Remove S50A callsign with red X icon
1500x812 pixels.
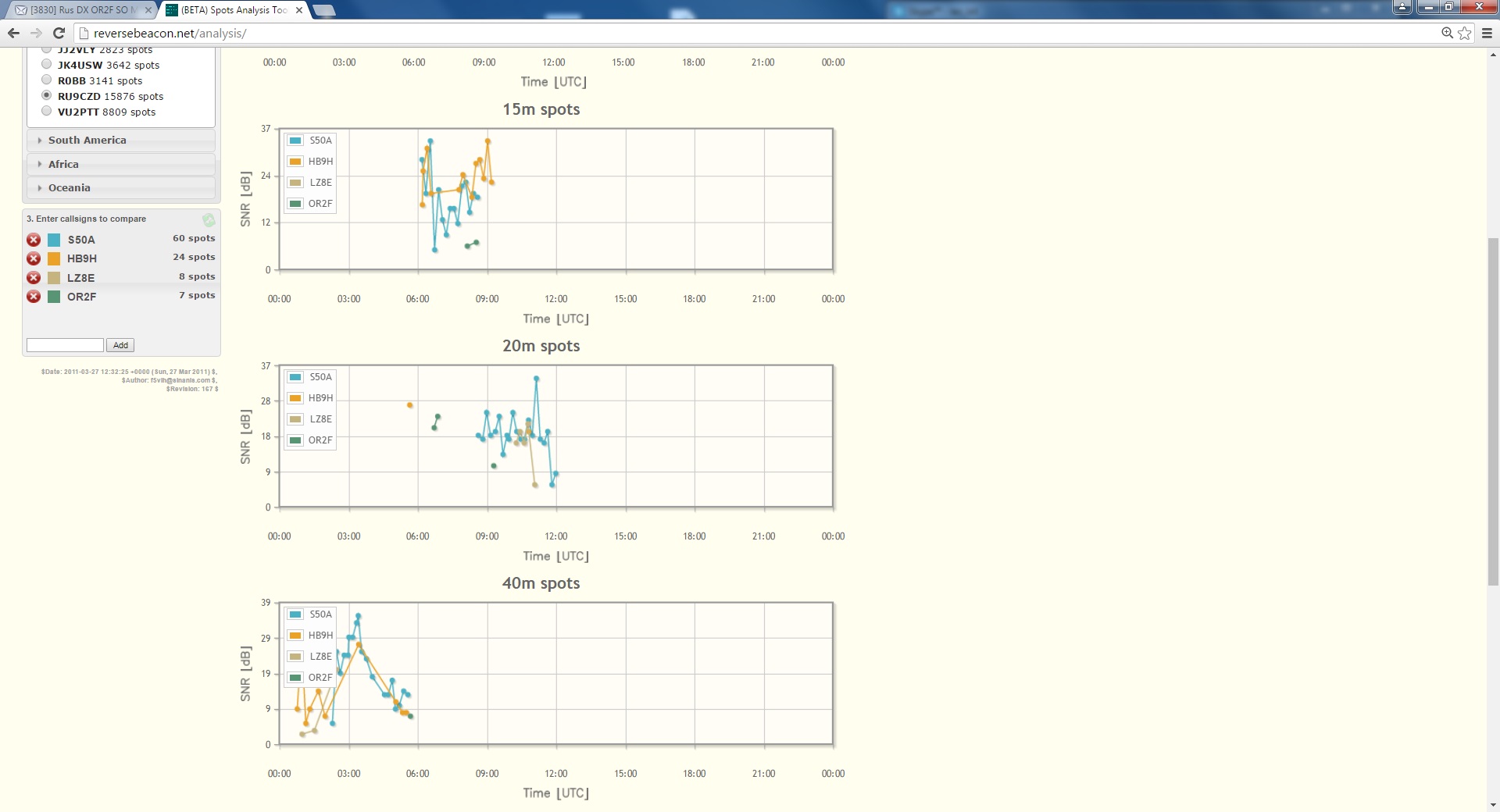click(x=34, y=240)
